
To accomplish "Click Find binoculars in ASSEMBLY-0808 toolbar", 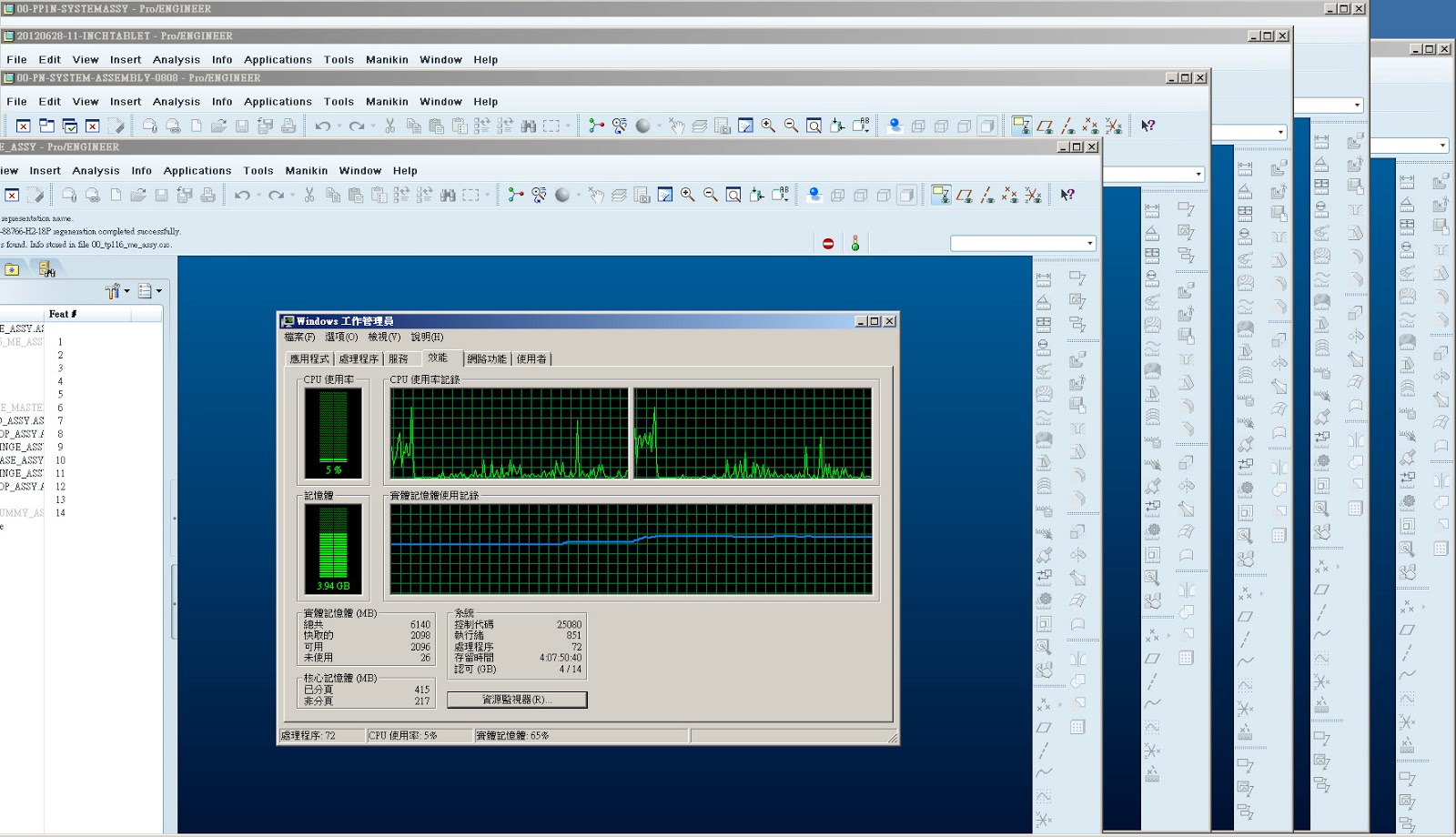I will coord(528,126).
